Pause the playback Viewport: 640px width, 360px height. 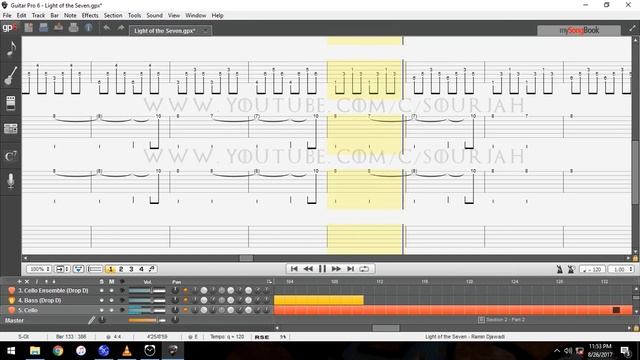[x=322, y=269]
